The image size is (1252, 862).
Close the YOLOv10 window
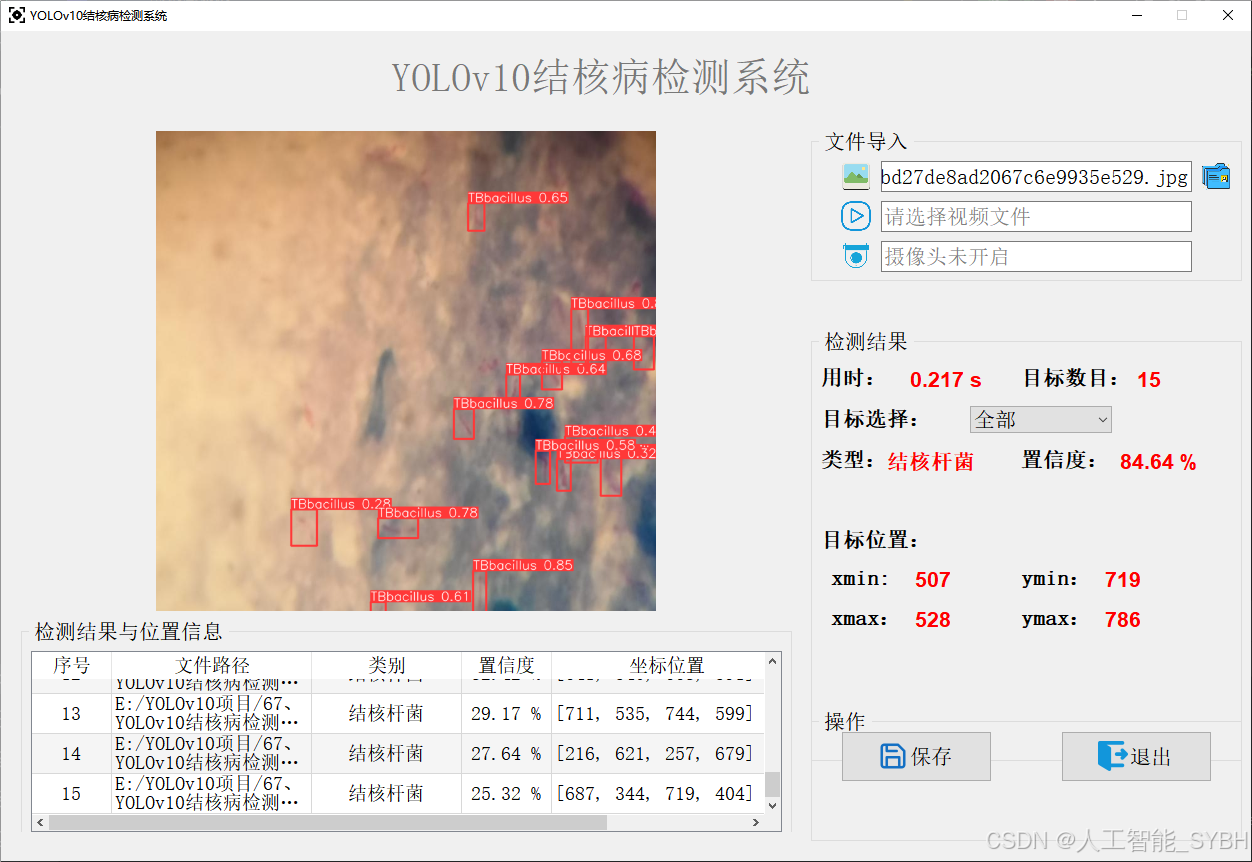[1228, 15]
